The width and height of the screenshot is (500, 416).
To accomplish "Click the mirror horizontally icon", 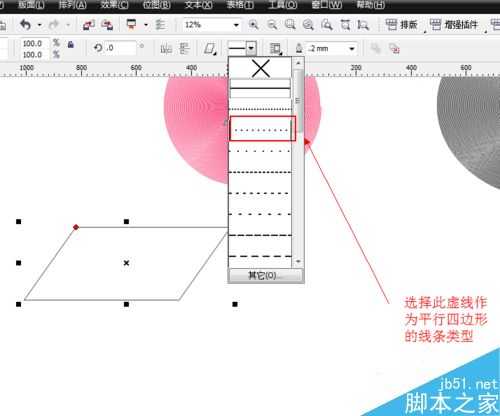I will pos(166,49).
